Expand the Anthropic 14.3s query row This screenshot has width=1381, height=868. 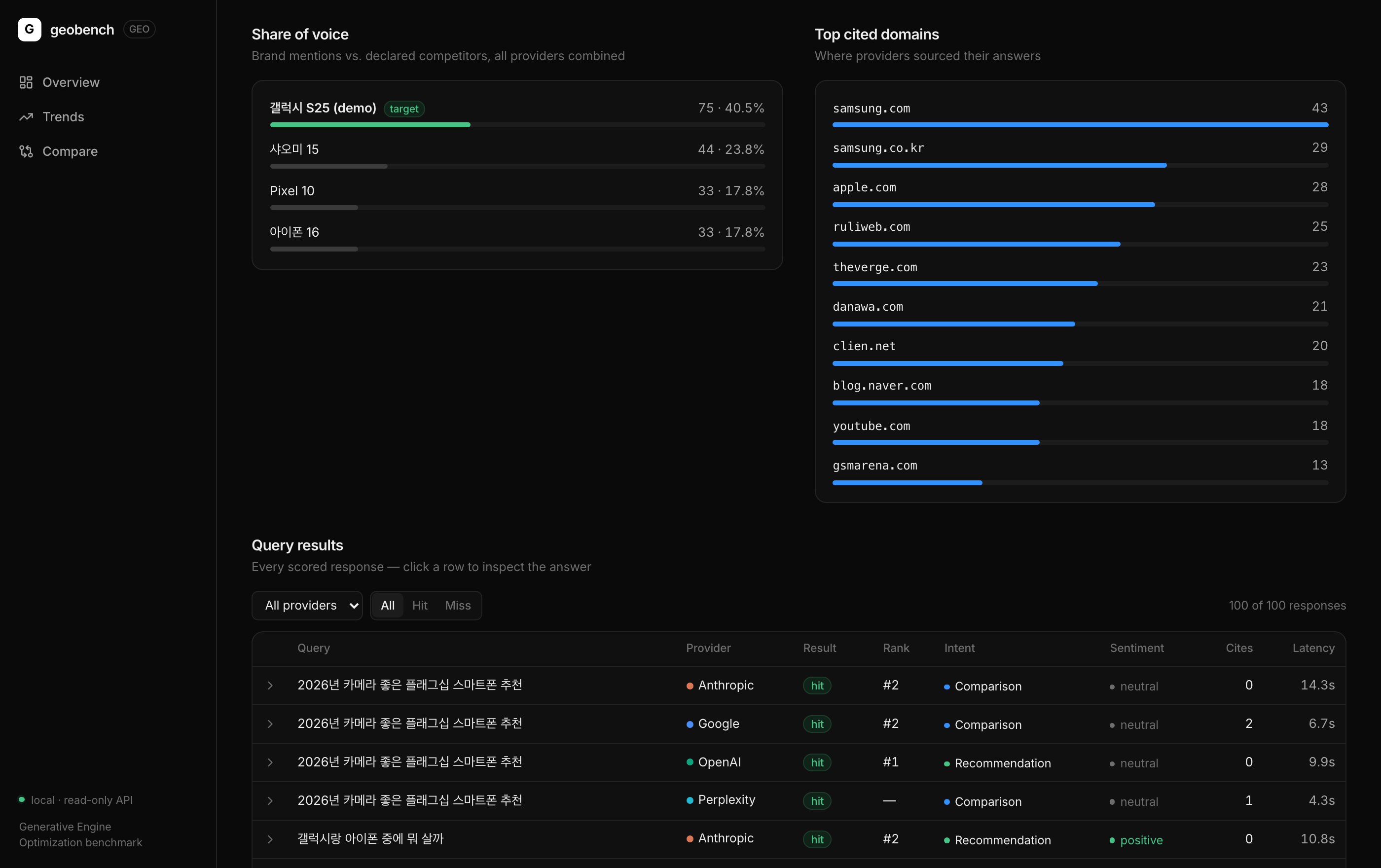point(270,686)
